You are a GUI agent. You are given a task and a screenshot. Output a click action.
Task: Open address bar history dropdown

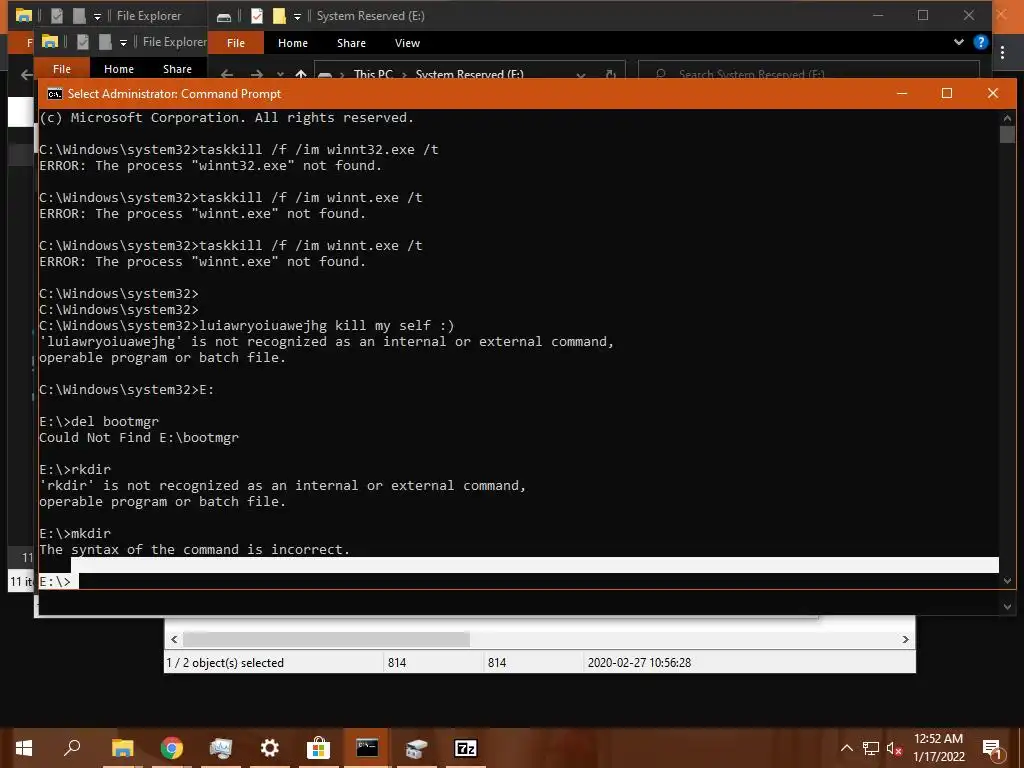click(581, 74)
